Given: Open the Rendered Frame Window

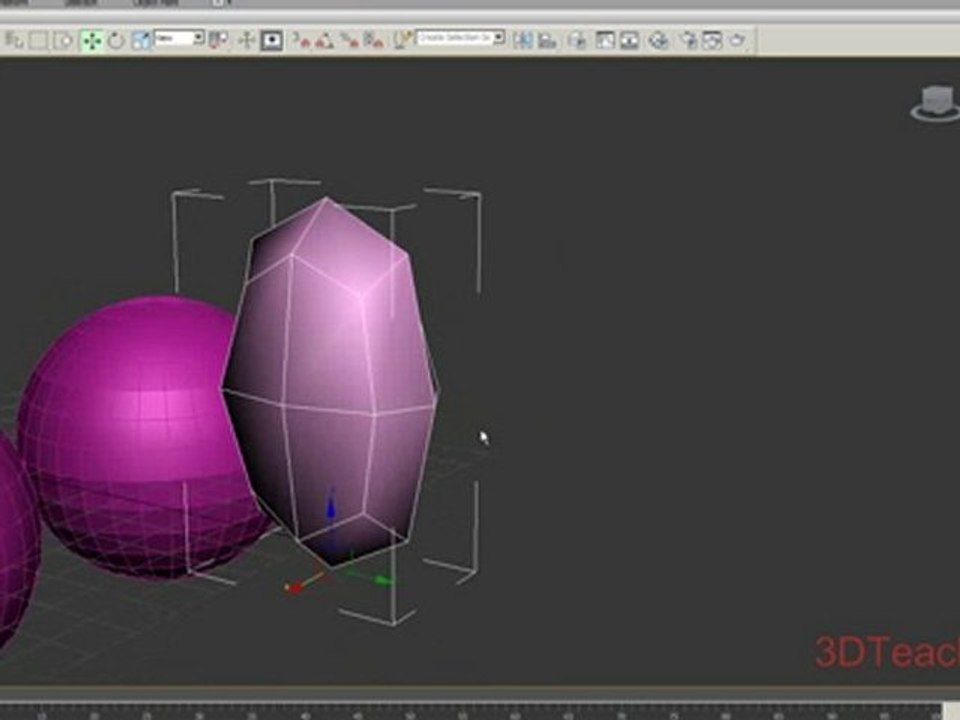Looking at the screenshot, I should pyautogui.click(x=713, y=40).
